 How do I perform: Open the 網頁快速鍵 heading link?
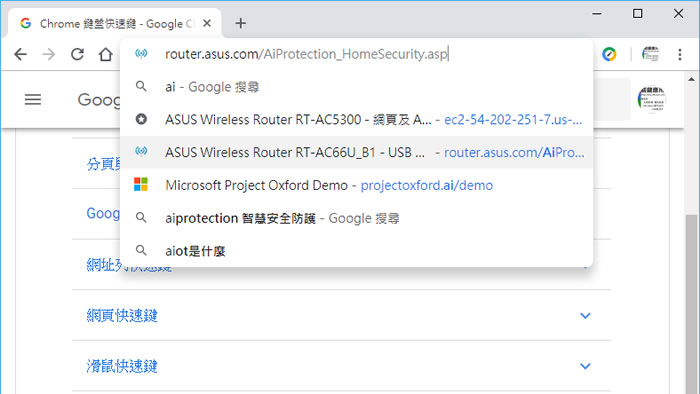click(x=122, y=315)
